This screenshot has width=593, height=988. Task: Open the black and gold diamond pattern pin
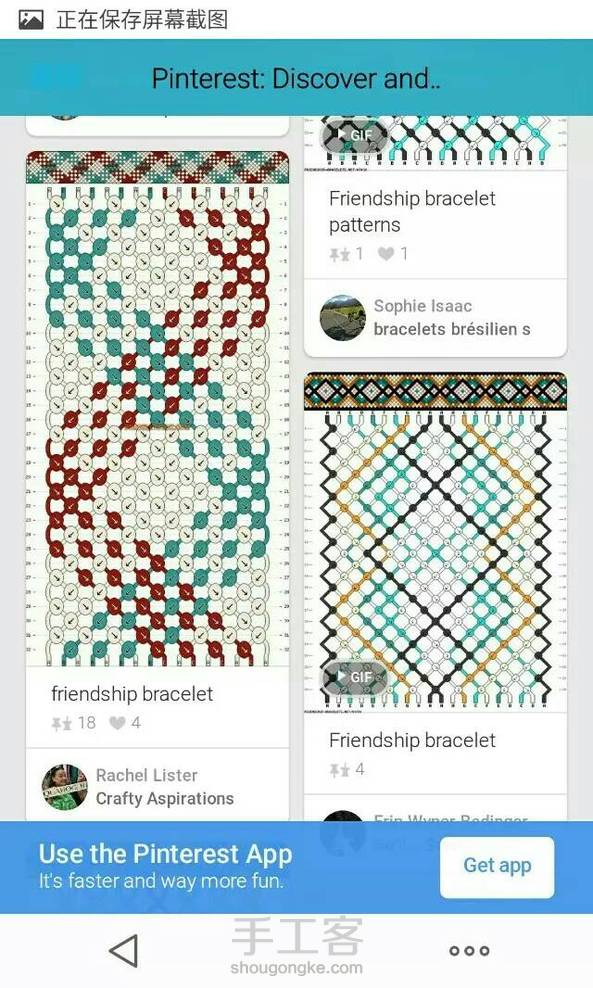[x=435, y=543]
